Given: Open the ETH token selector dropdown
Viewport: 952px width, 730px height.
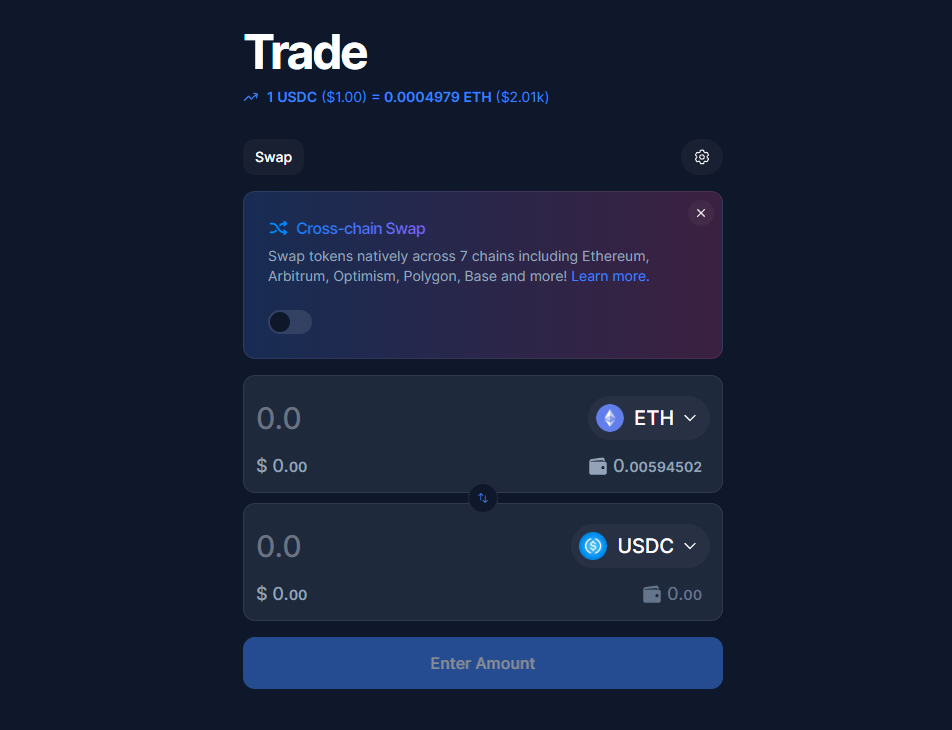Looking at the screenshot, I should tap(648, 418).
